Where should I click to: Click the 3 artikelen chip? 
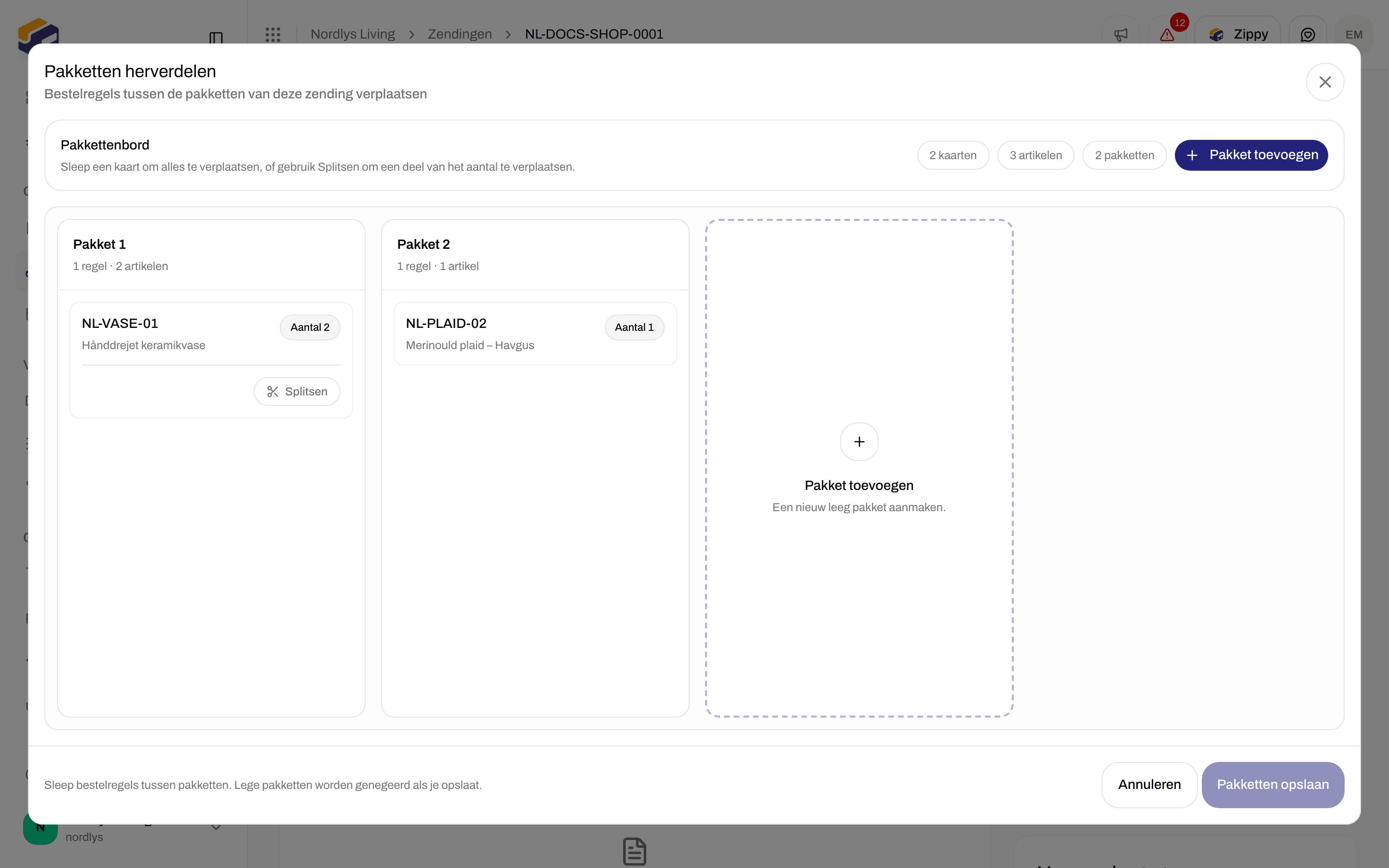coord(1035,155)
